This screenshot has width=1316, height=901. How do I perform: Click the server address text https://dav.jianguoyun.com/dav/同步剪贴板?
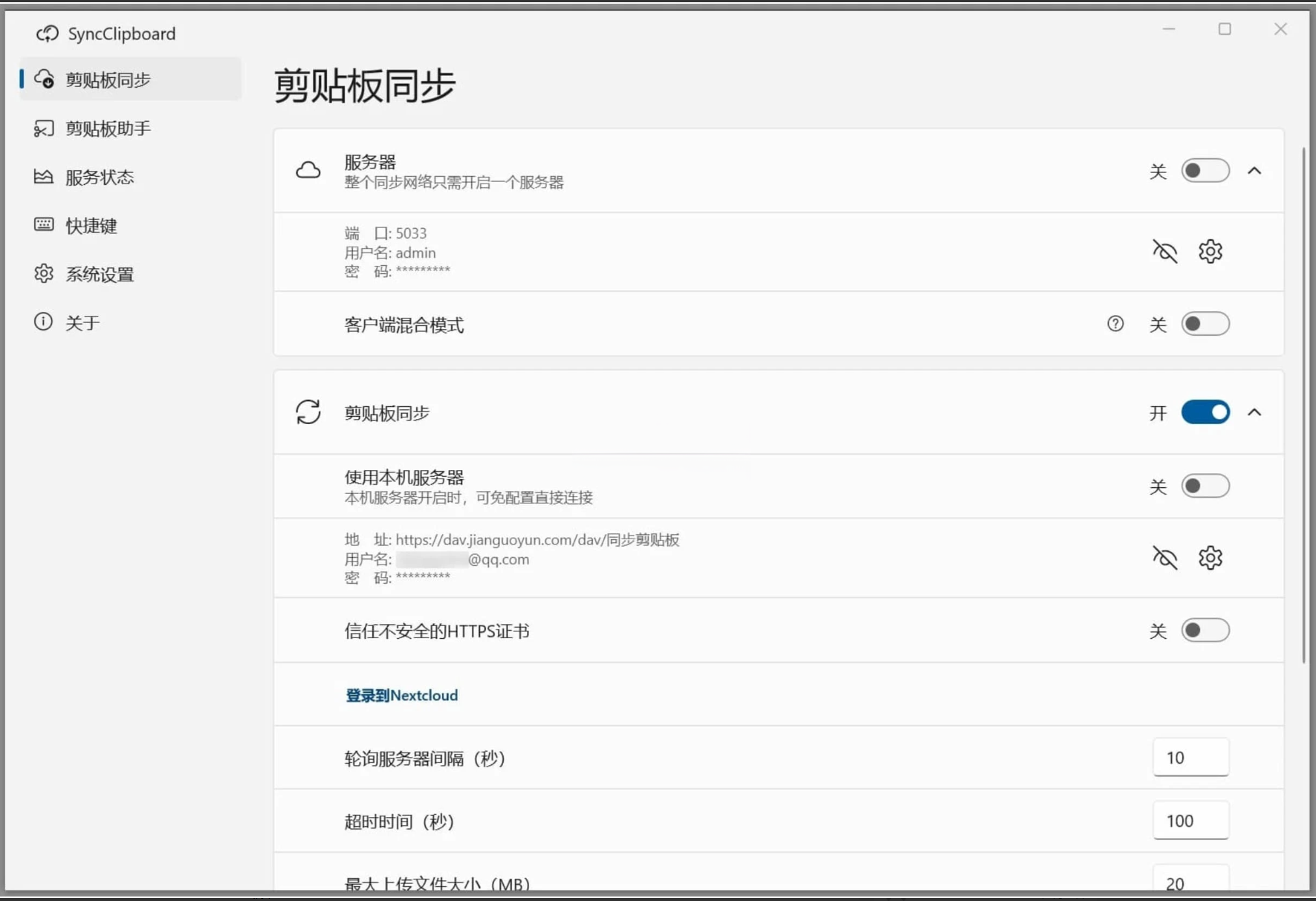point(537,540)
